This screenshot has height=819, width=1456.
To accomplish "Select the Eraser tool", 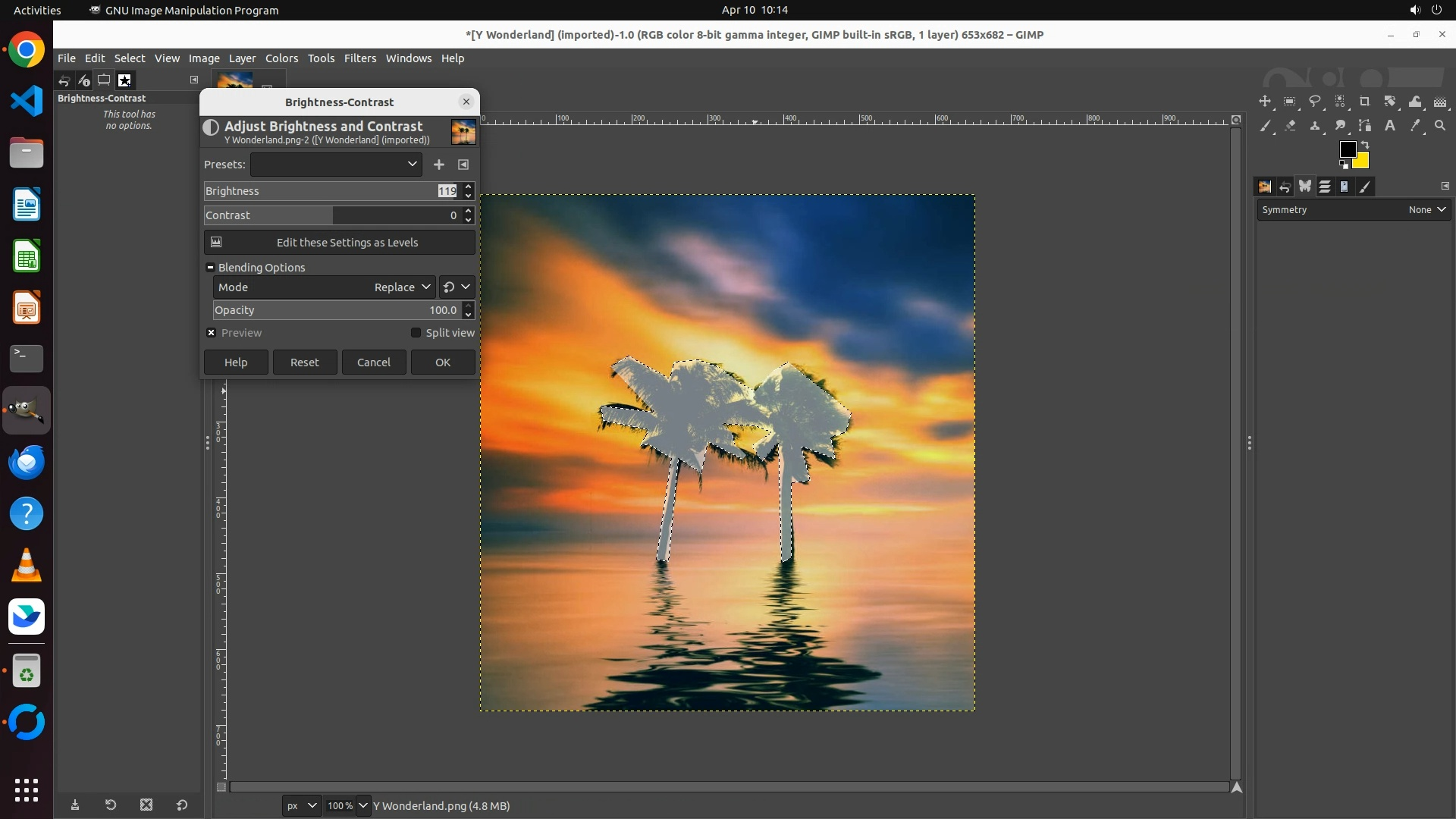I will point(1290,126).
